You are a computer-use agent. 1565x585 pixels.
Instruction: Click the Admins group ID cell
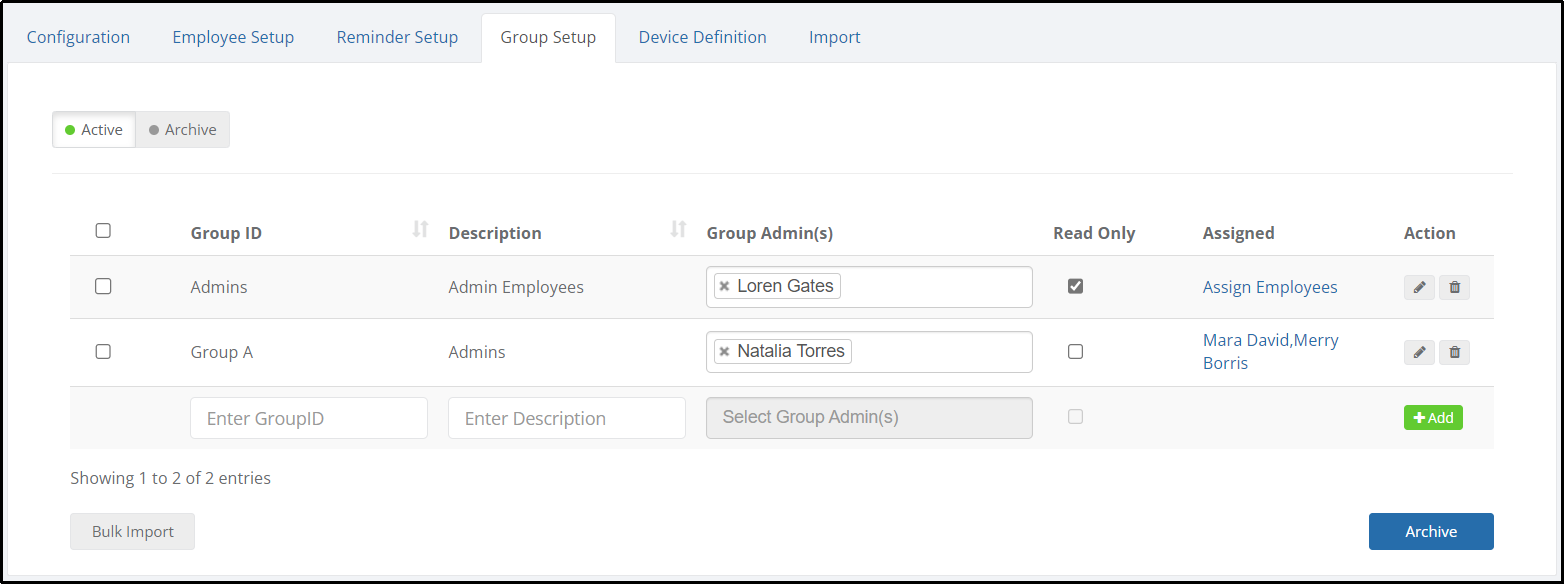coord(219,287)
